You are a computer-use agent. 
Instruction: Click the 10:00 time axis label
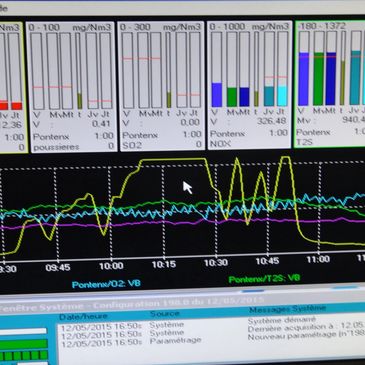pos(111,266)
